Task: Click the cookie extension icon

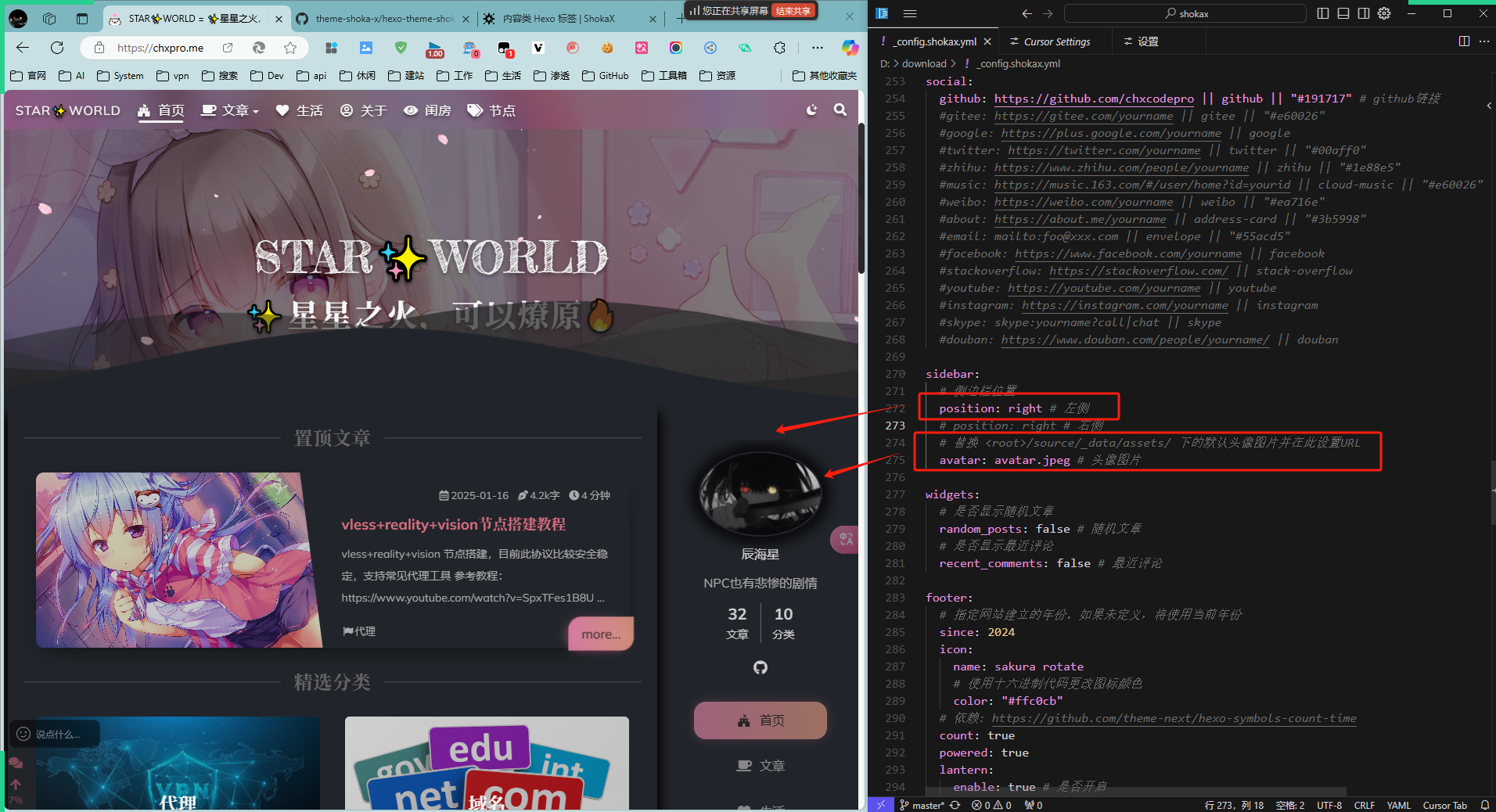Action: 606,48
